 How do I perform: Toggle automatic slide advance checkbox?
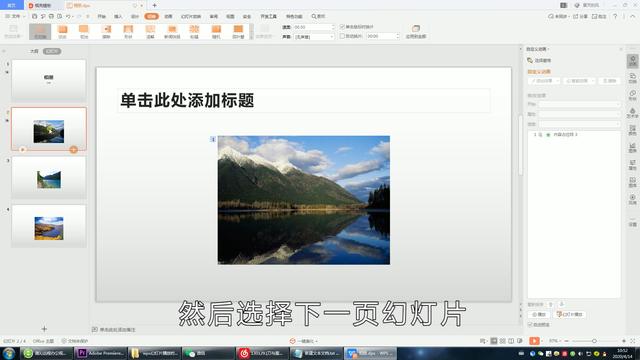coord(342,36)
